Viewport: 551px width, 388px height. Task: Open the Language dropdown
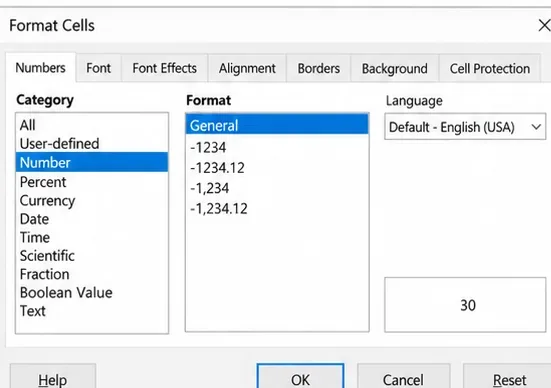[x=465, y=127]
